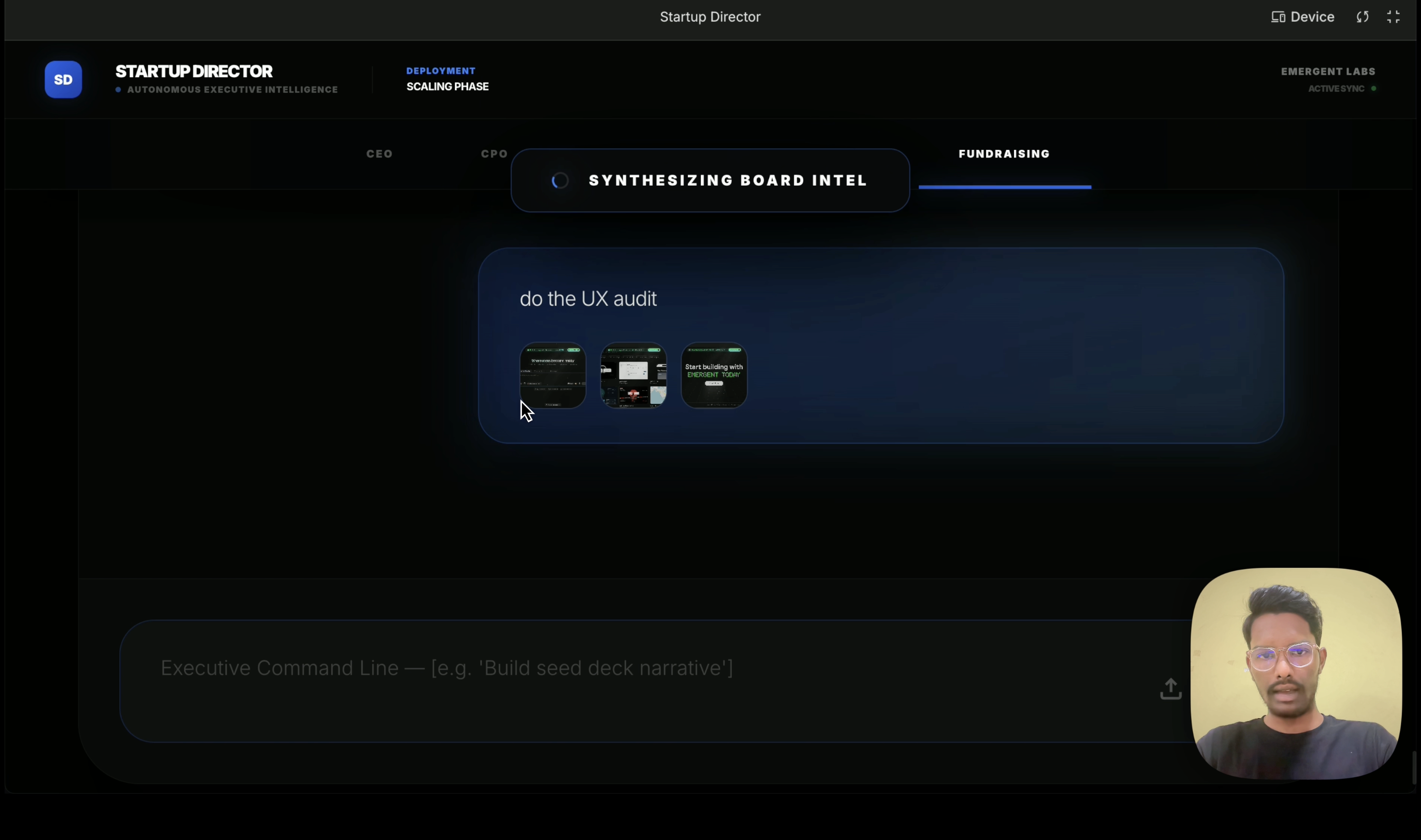
Task: Switch to the CEO tab
Action: tap(379, 154)
